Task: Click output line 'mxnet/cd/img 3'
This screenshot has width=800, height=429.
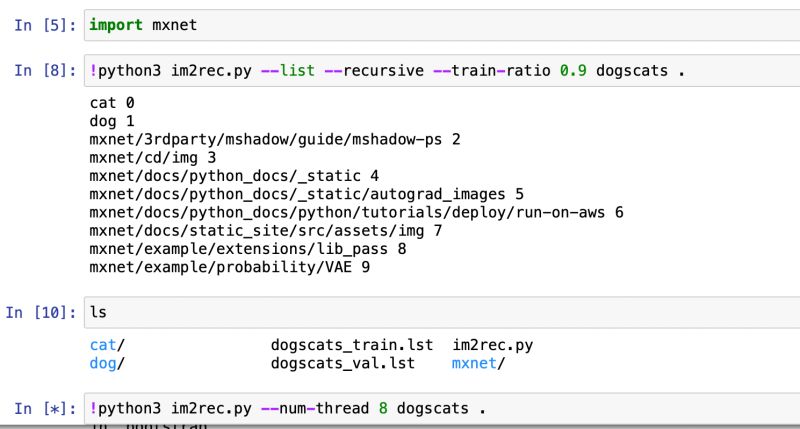Action: (x=153, y=158)
